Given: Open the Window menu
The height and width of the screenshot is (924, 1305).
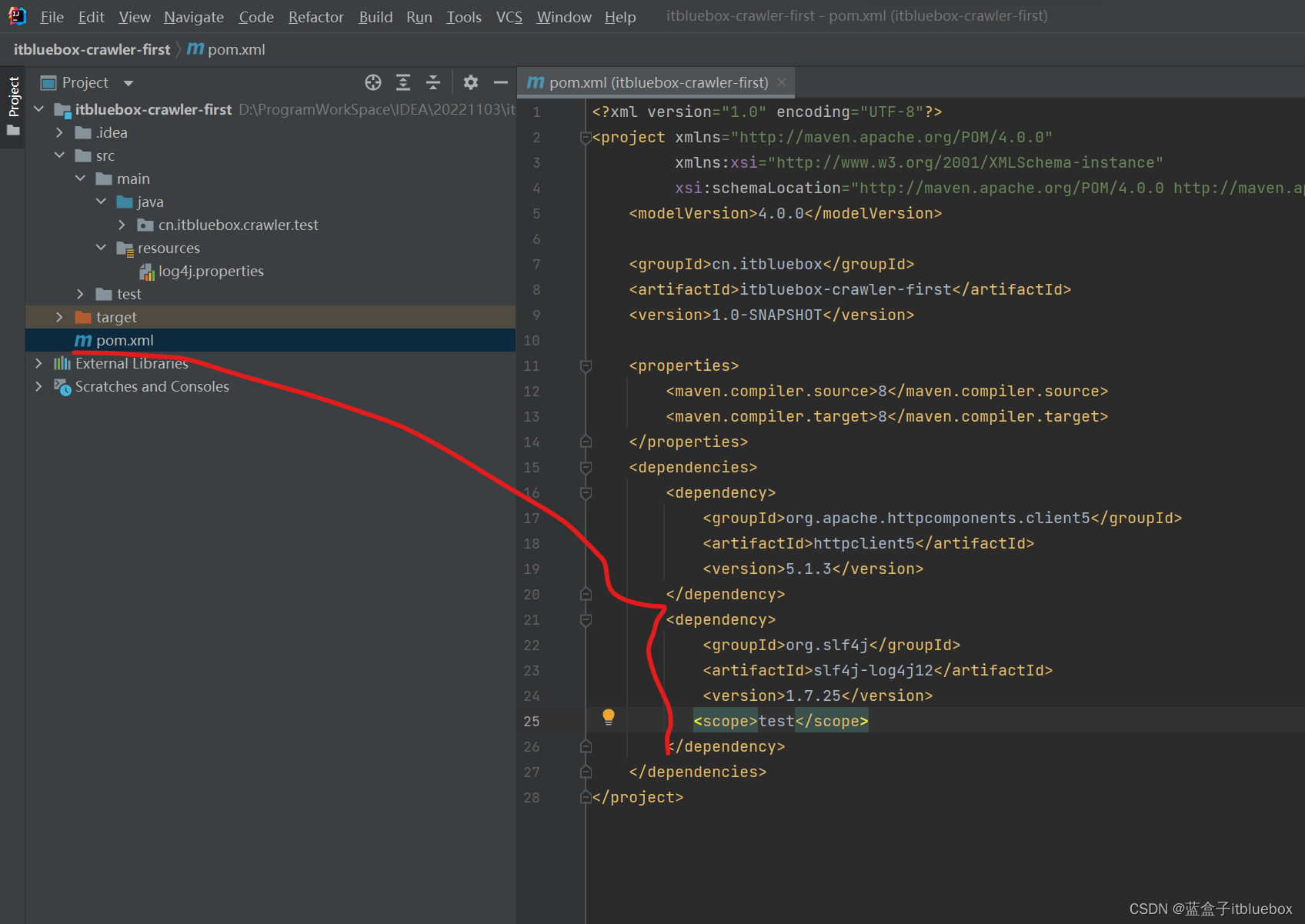Looking at the screenshot, I should pos(564,17).
